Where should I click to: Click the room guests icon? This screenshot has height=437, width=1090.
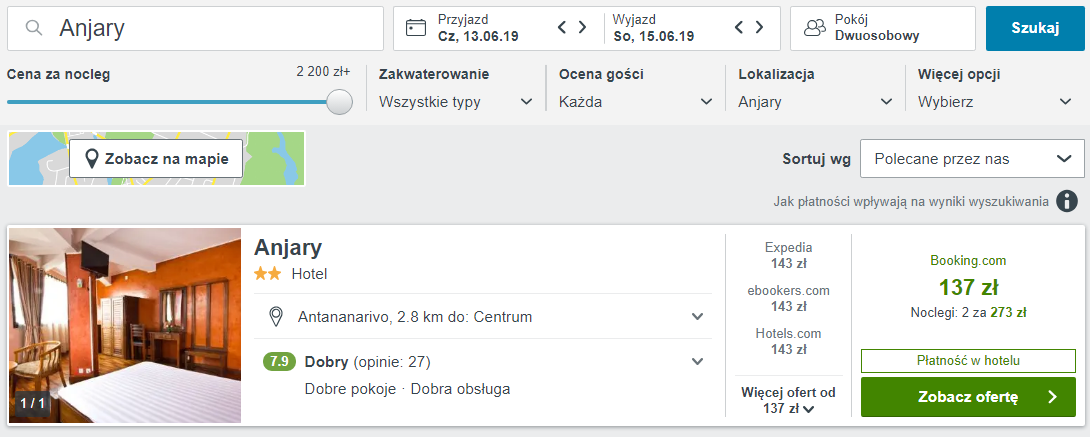(x=815, y=28)
